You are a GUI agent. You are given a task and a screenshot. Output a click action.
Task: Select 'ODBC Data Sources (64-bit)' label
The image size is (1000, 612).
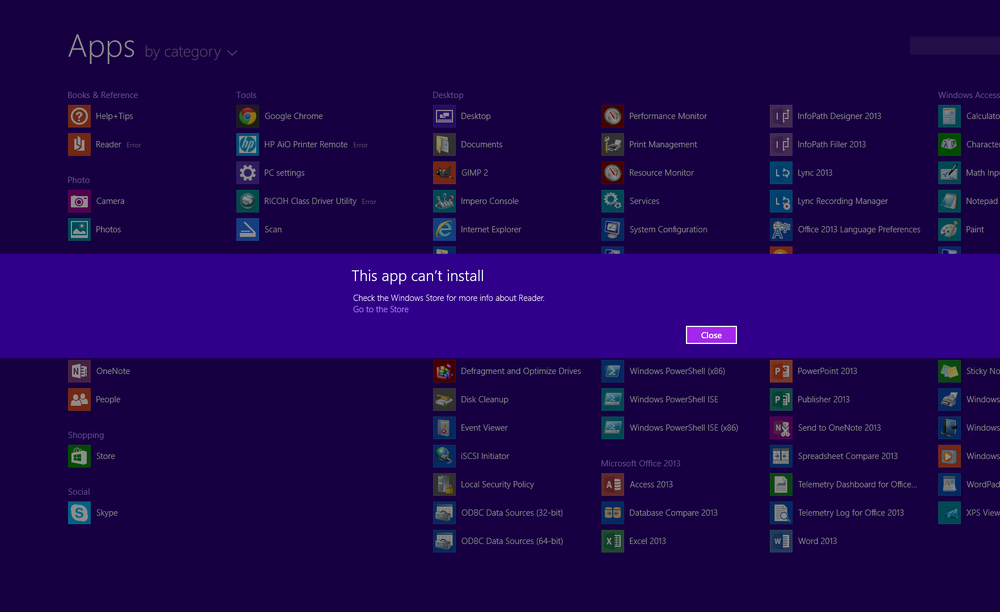(512, 541)
